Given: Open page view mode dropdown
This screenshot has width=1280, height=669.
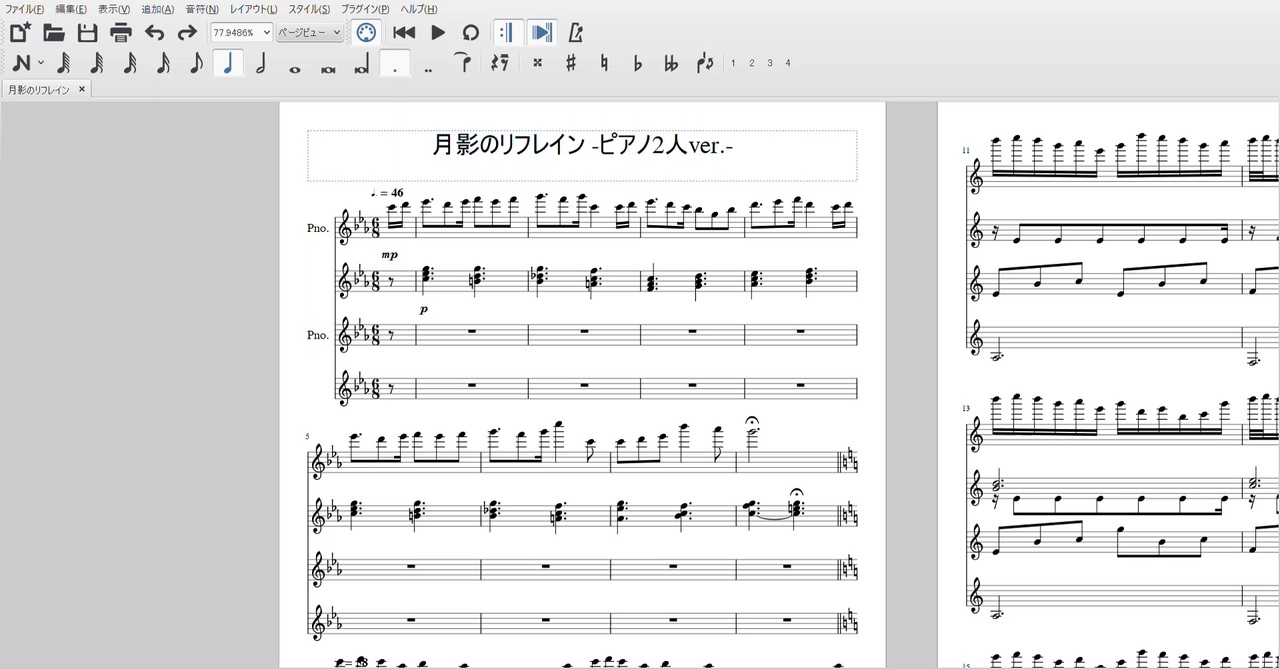Looking at the screenshot, I should pos(309,32).
